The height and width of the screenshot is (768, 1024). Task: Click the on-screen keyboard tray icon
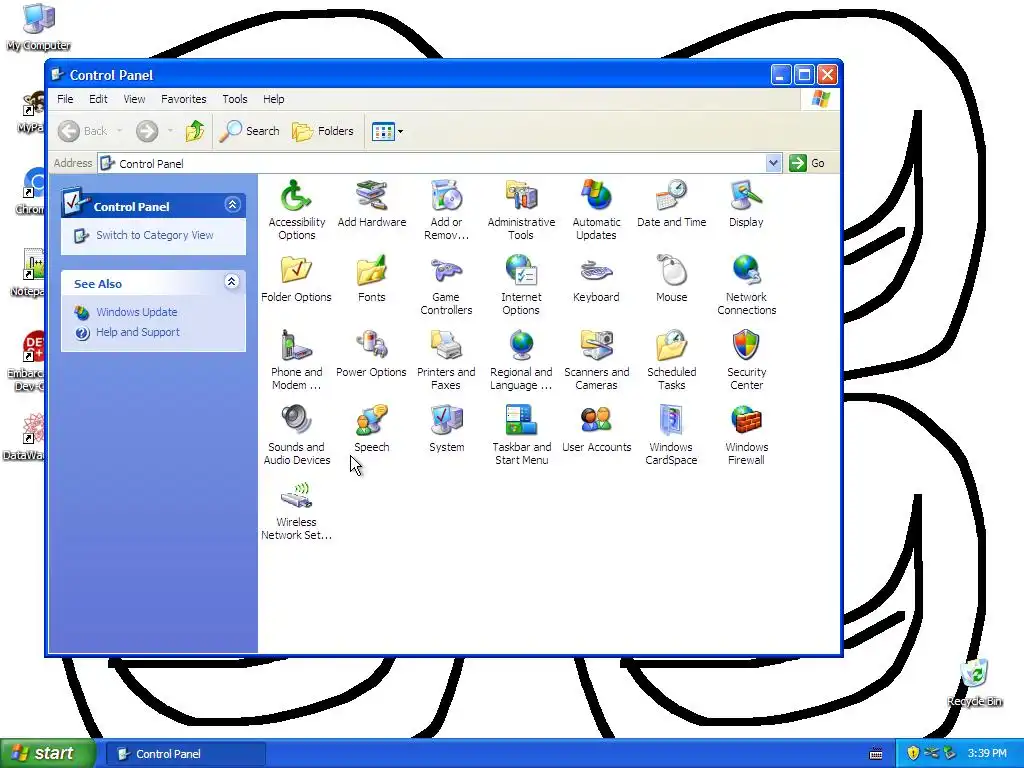point(876,754)
